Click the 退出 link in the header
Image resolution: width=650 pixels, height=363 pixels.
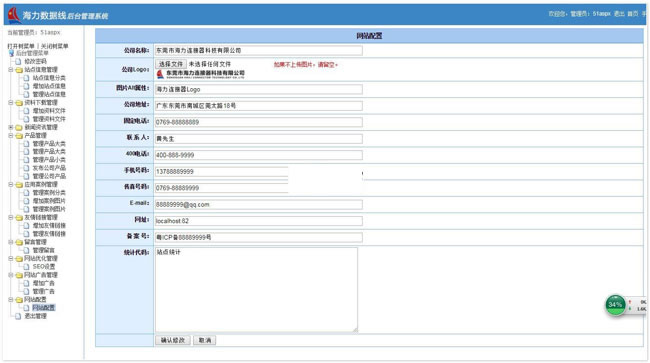619,14
